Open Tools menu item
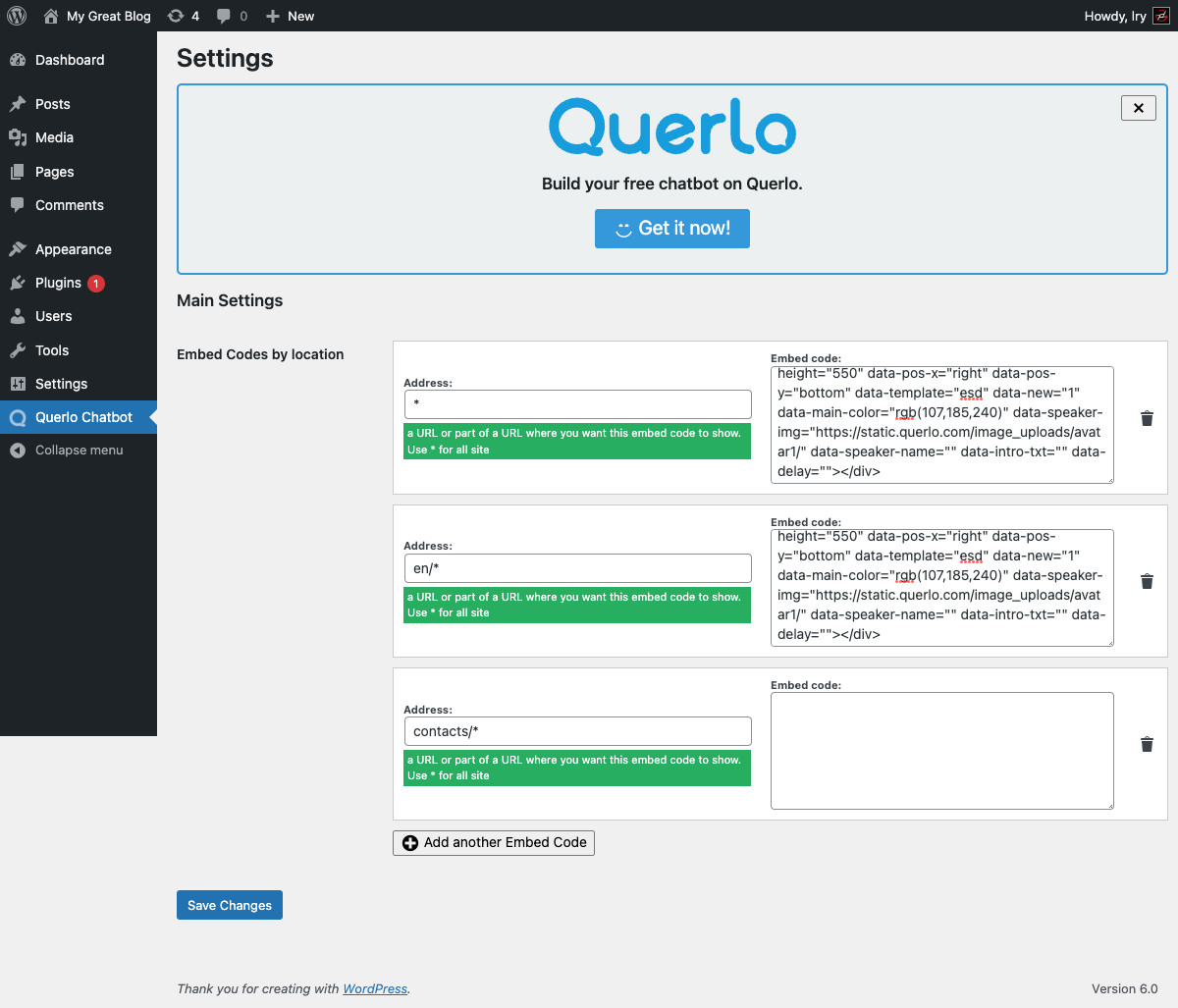 79,350
